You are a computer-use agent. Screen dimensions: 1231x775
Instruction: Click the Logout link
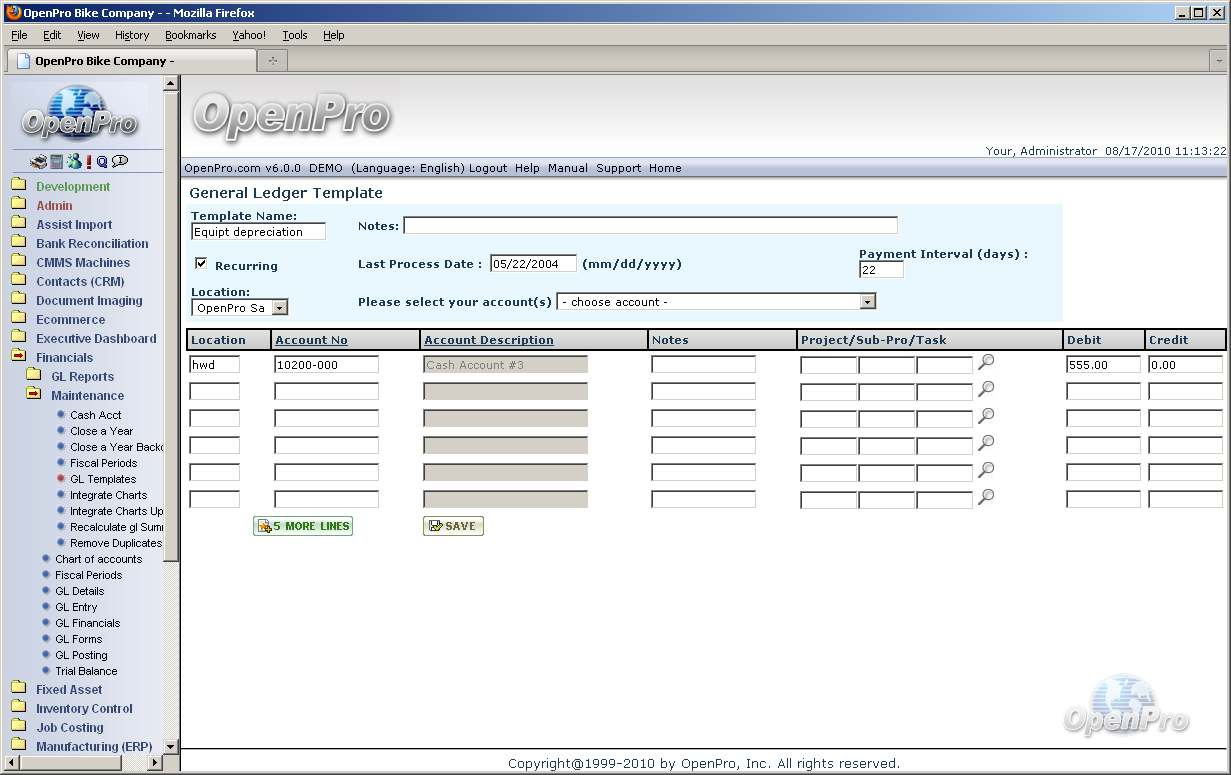pos(487,168)
